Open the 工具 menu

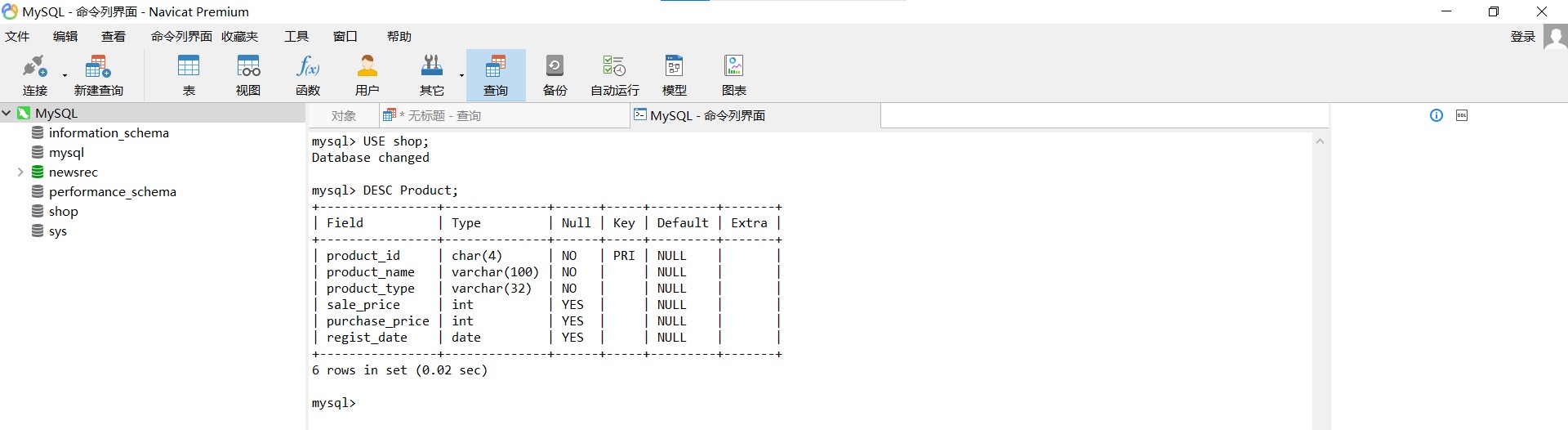[x=296, y=37]
